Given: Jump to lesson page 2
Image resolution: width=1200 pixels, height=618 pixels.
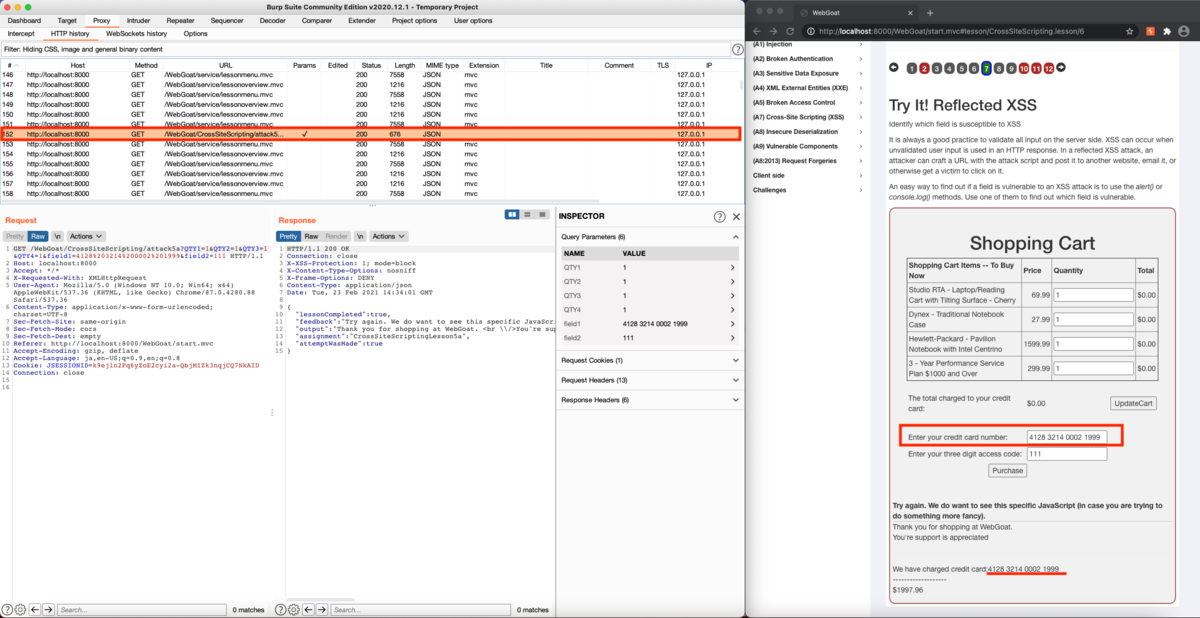Looking at the screenshot, I should click(924, 68).
